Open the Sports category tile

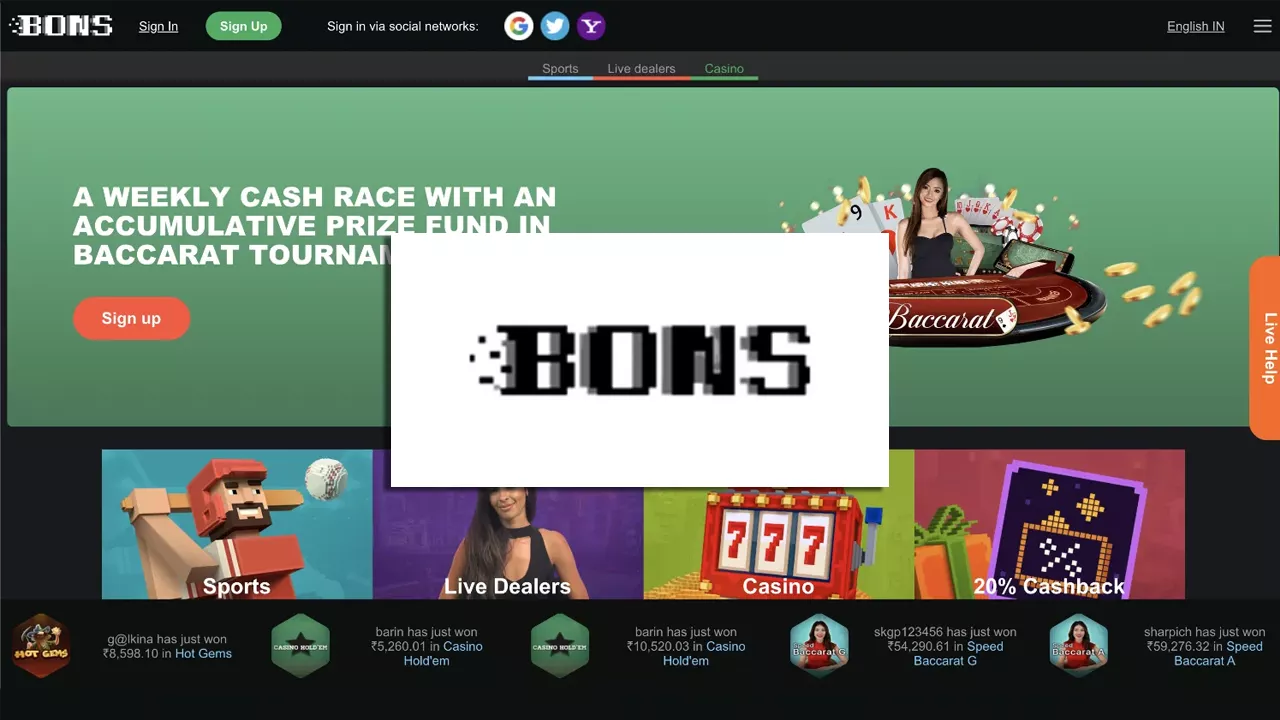pyautogui.click(x=237, y=524)
